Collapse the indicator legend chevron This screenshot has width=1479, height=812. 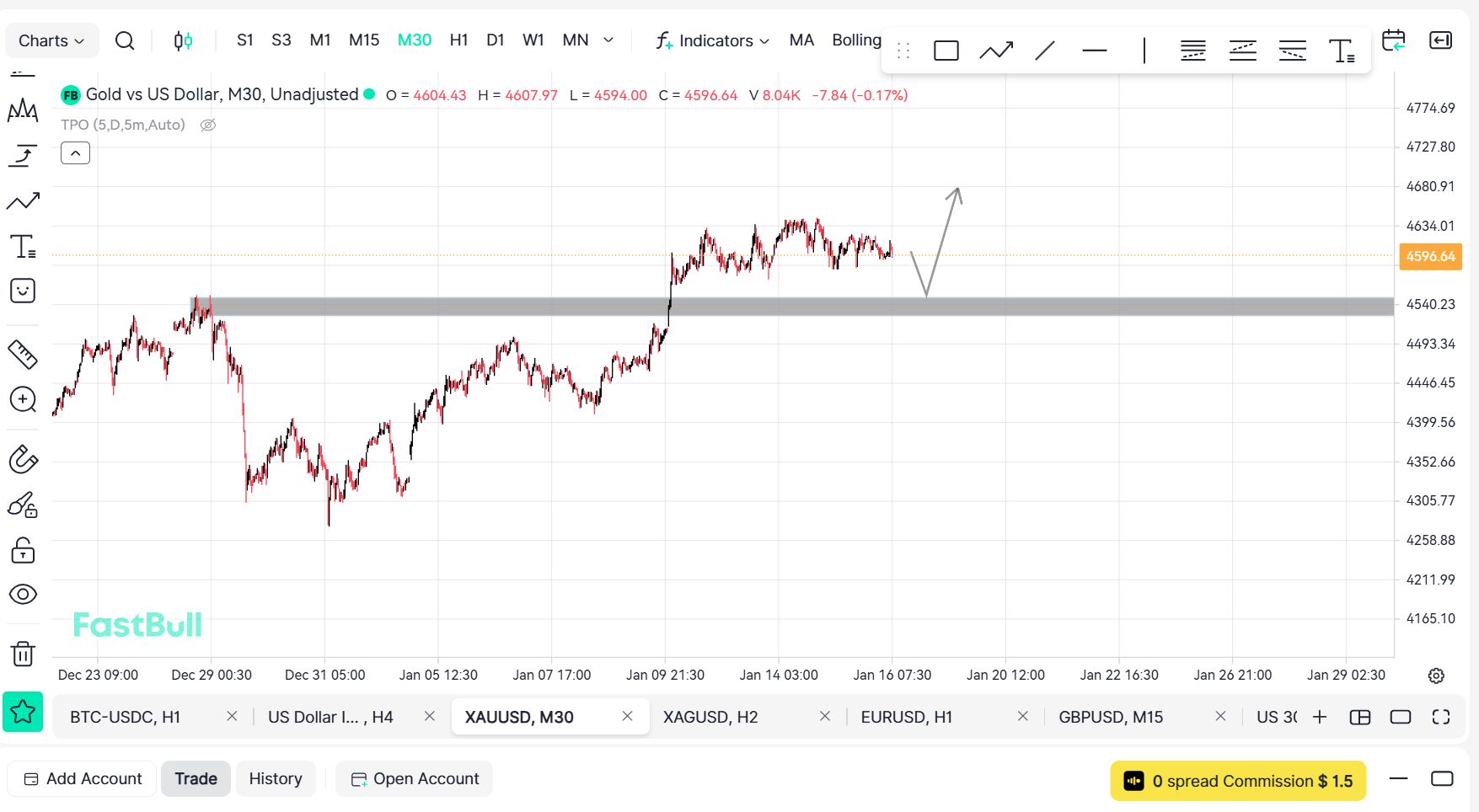pos(75,153)
